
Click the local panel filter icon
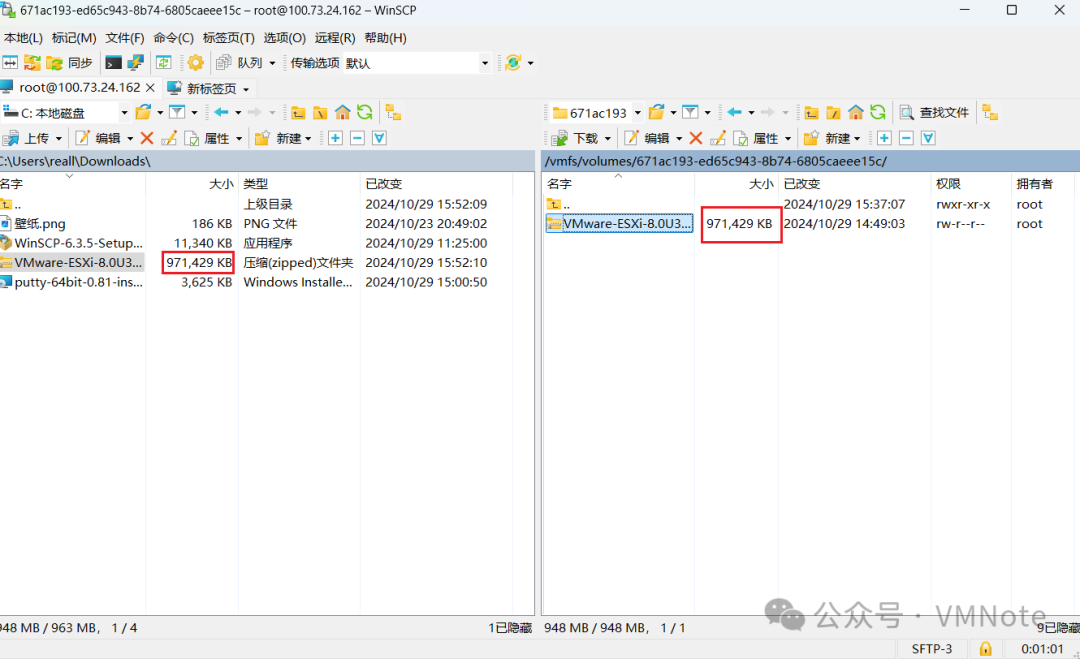tap(177, 112)
